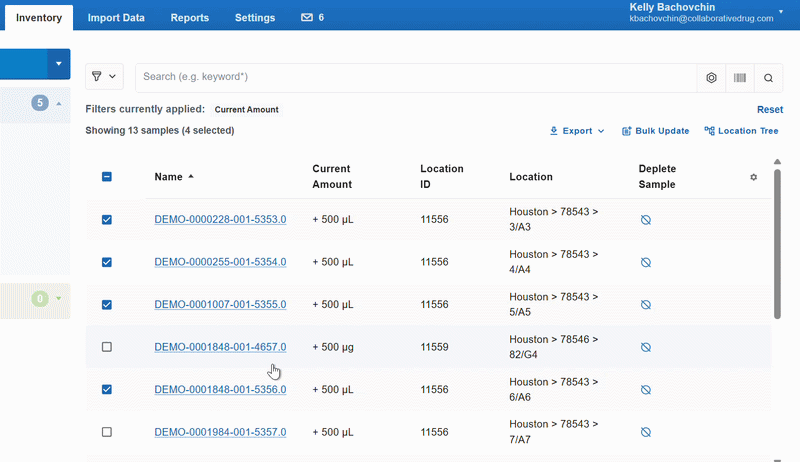Click Location ID '11559' cell
Image resolution: width=800 pixels, height=462 pixels.
tap(434, 347)
